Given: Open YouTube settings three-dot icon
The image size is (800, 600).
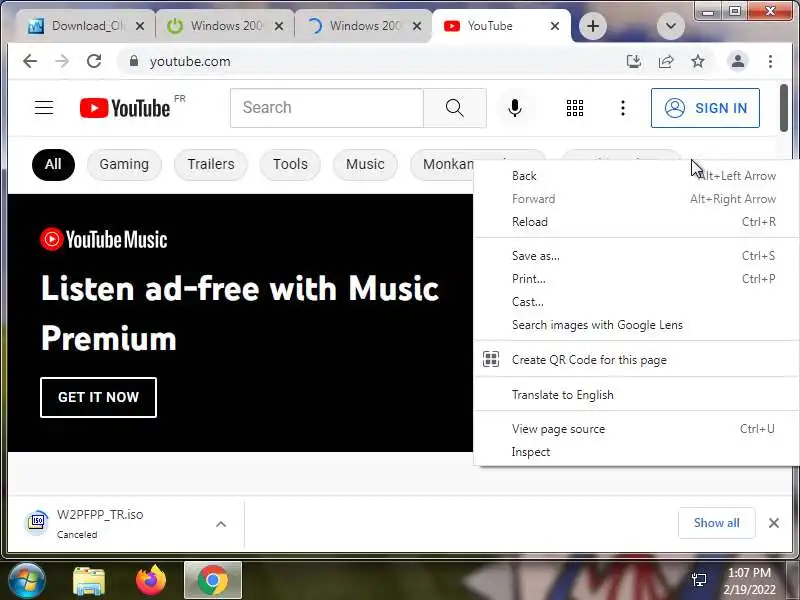Looking at the screenshot, I should (622, 108).
